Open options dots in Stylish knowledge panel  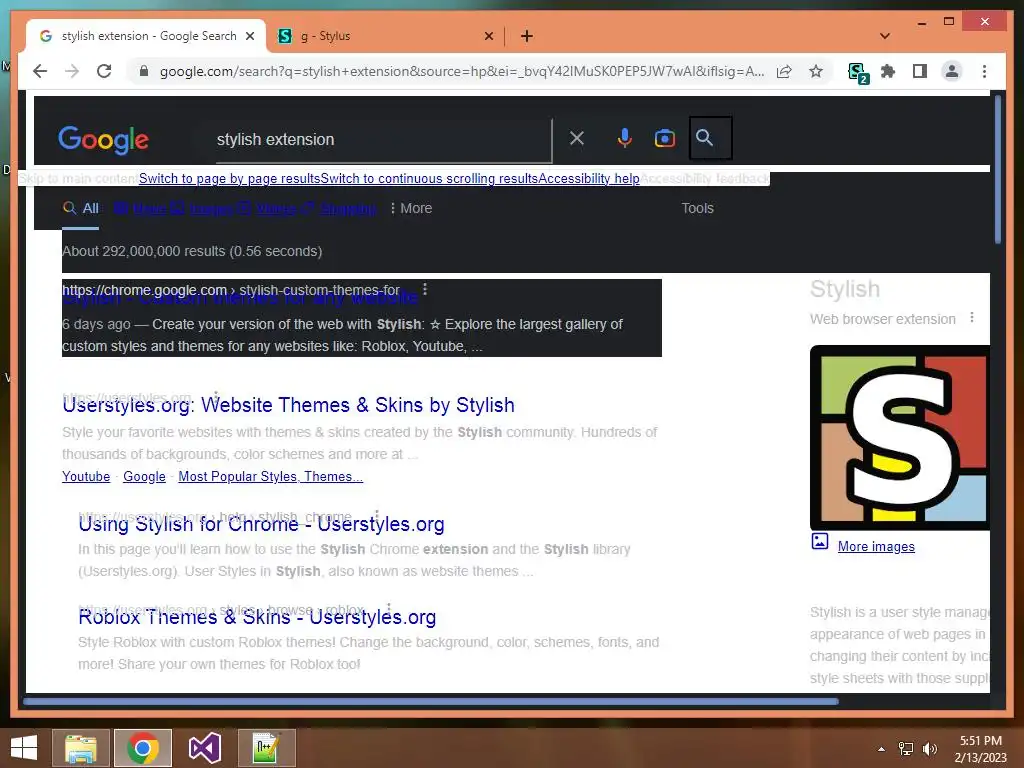[972, 317]
